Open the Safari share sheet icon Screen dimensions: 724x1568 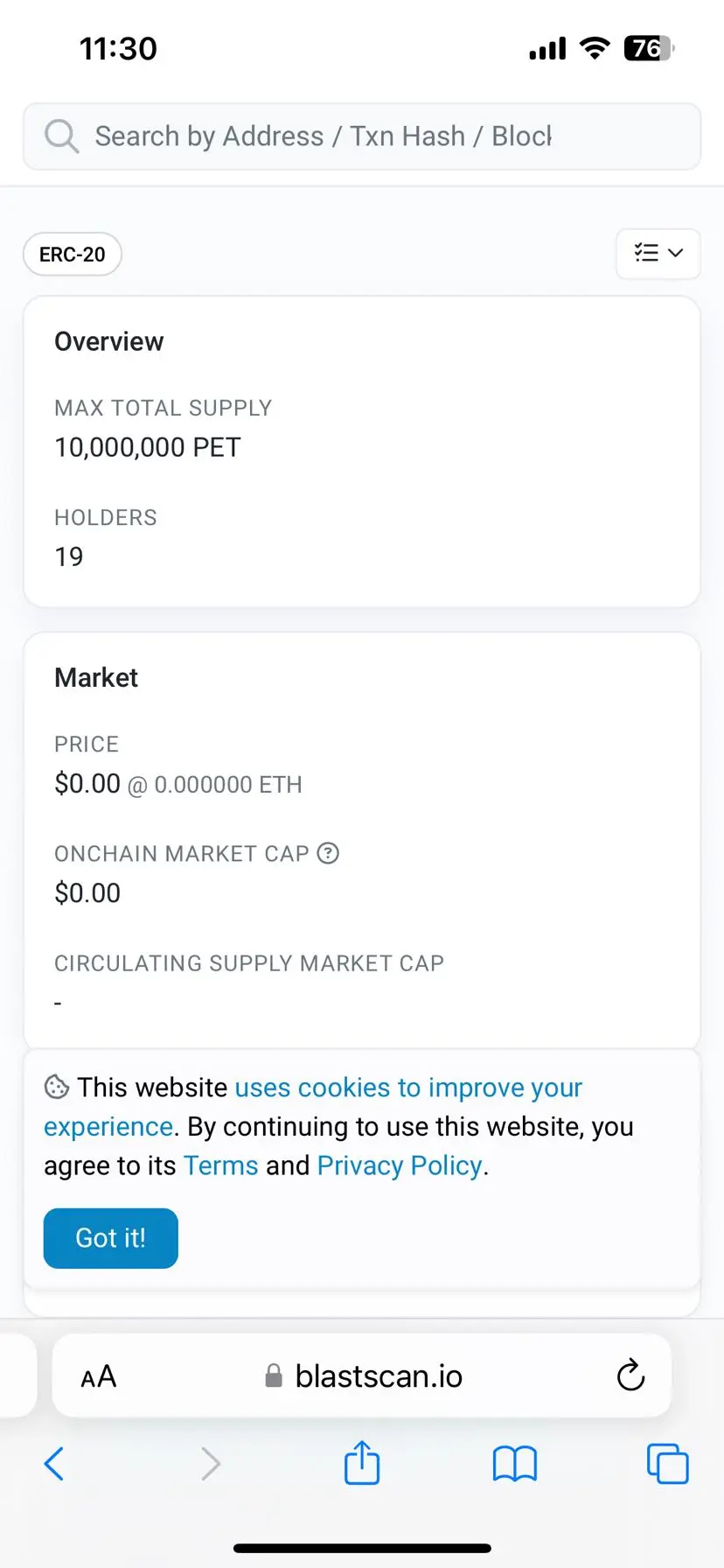pos(361,1463)
